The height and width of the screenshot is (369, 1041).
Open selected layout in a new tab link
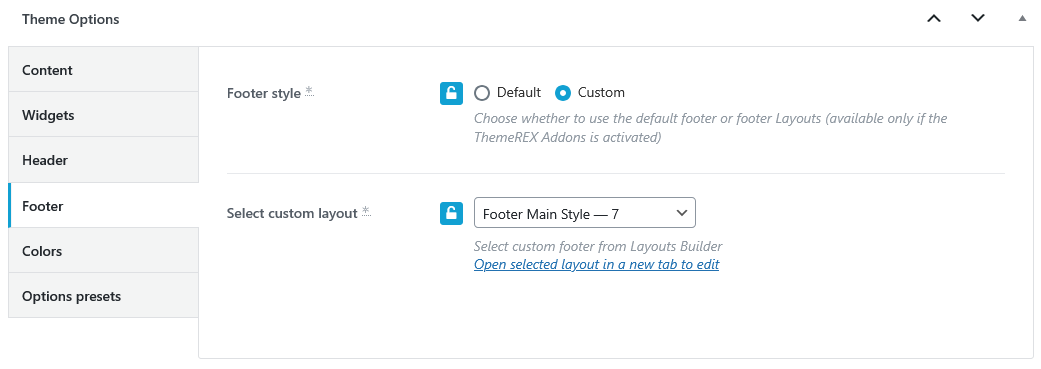click(596, 264)
